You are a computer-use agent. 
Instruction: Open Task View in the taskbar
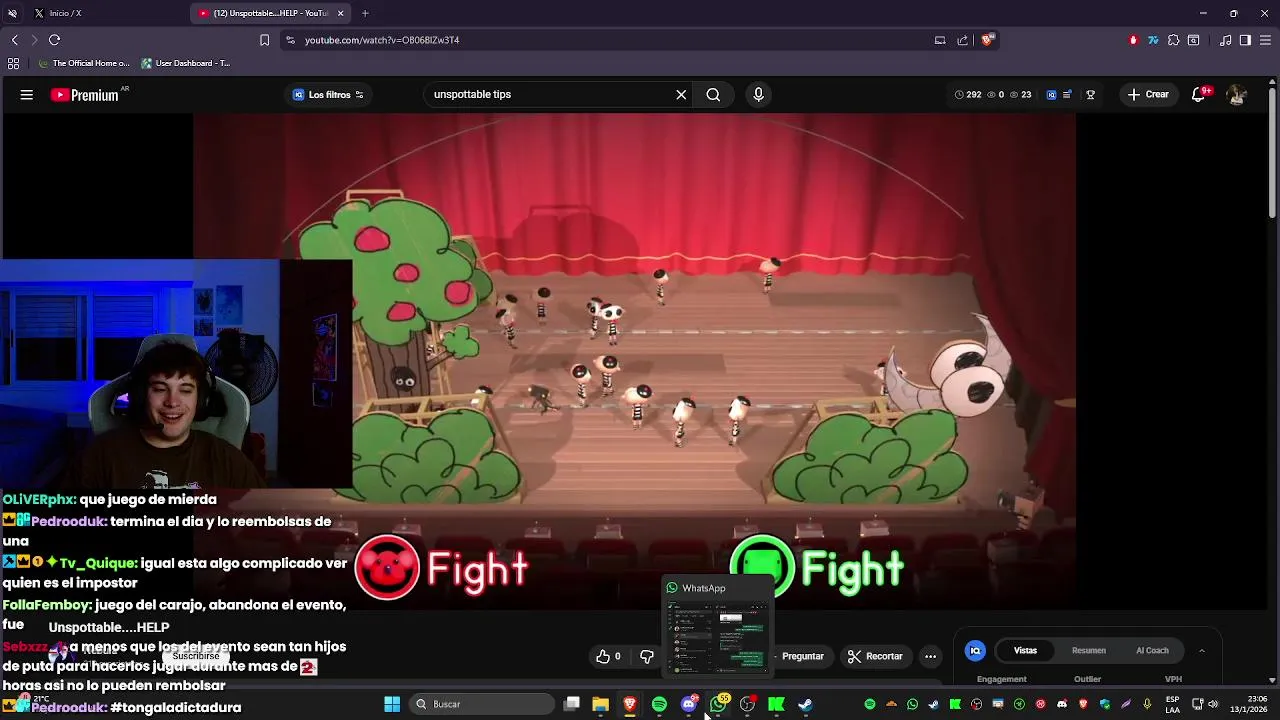pos(571,705)
